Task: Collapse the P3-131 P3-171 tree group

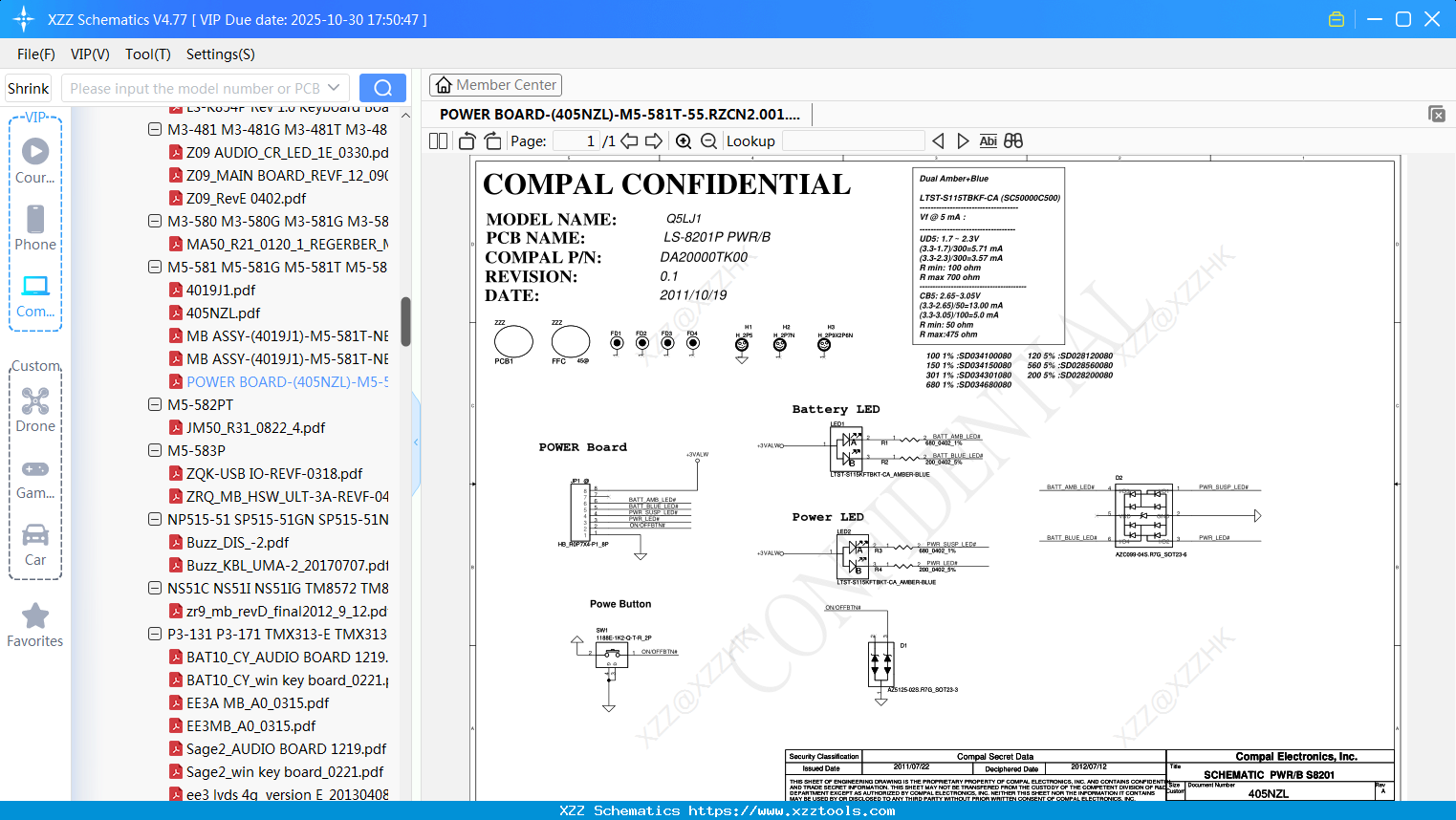Action: [x=155, y=634]
